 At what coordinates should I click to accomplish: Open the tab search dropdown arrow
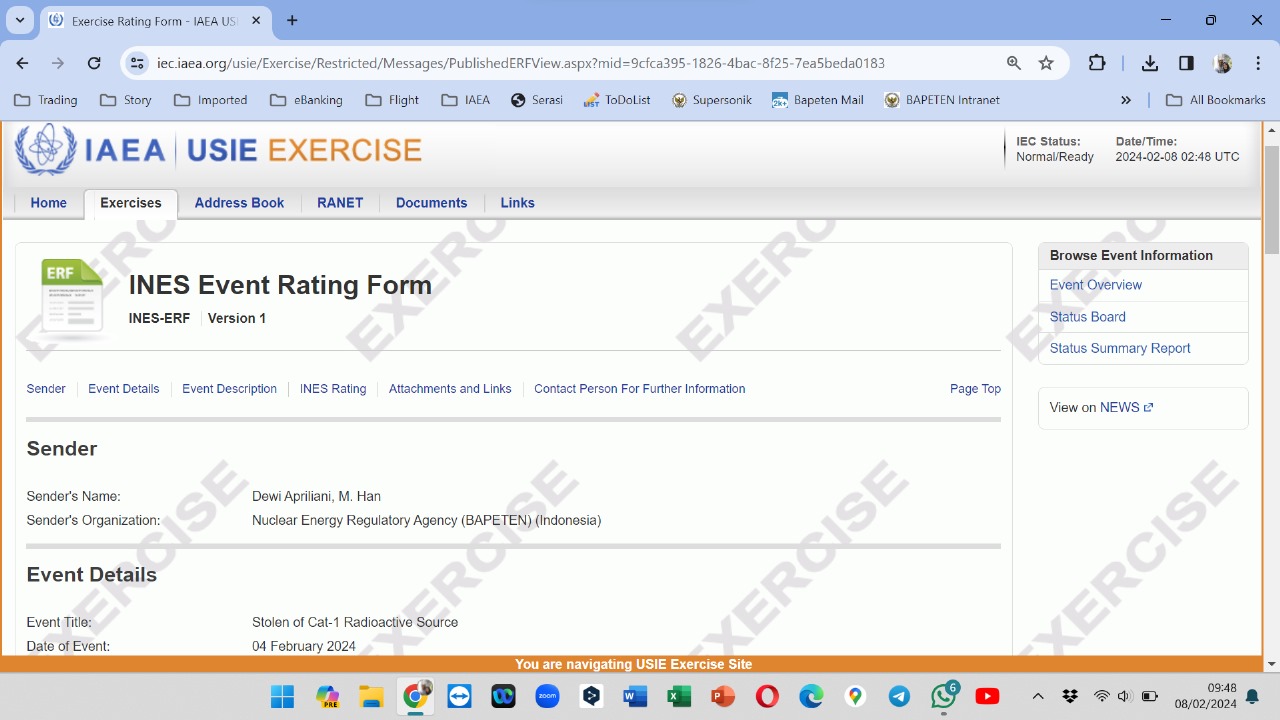[x=20, y=20]
